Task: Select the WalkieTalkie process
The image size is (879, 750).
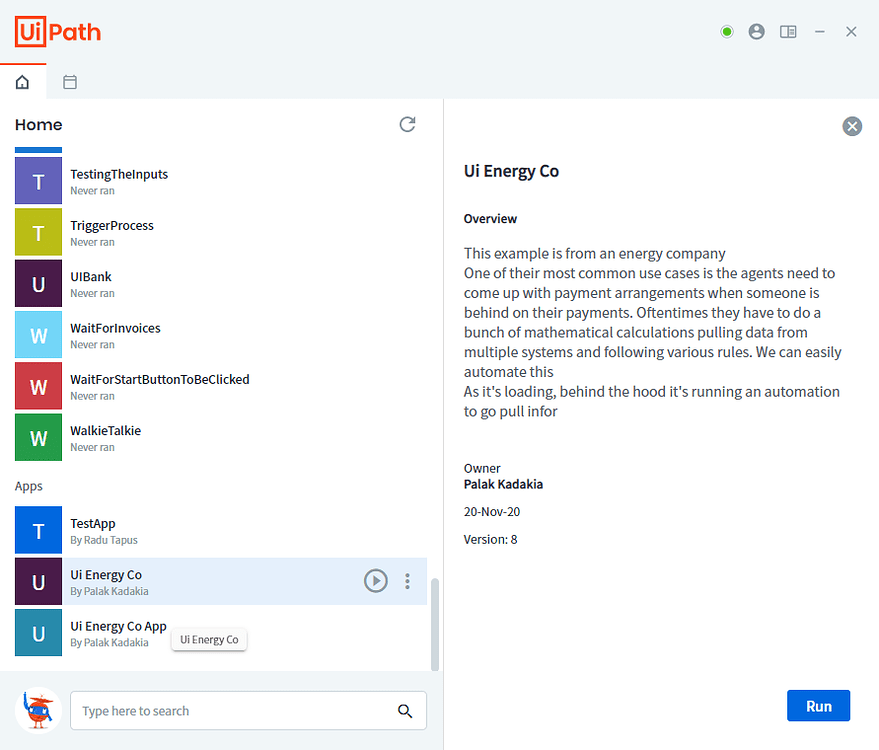Action: [221, 437]
